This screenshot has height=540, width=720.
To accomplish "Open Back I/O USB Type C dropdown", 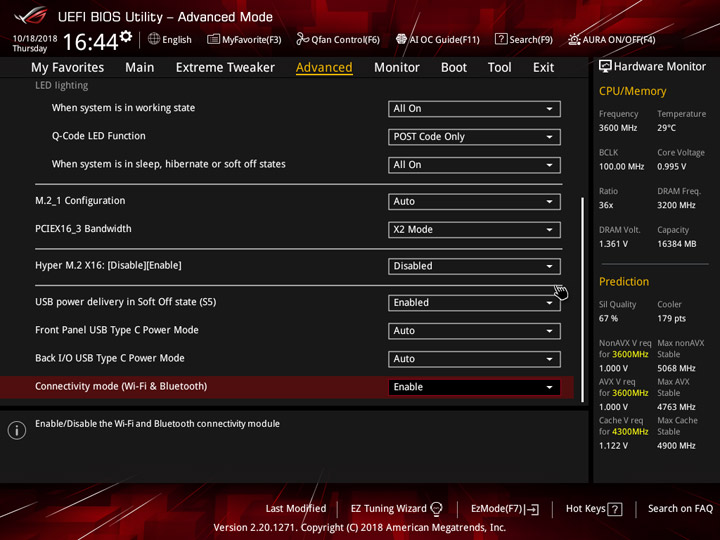I will pos(474,359).
